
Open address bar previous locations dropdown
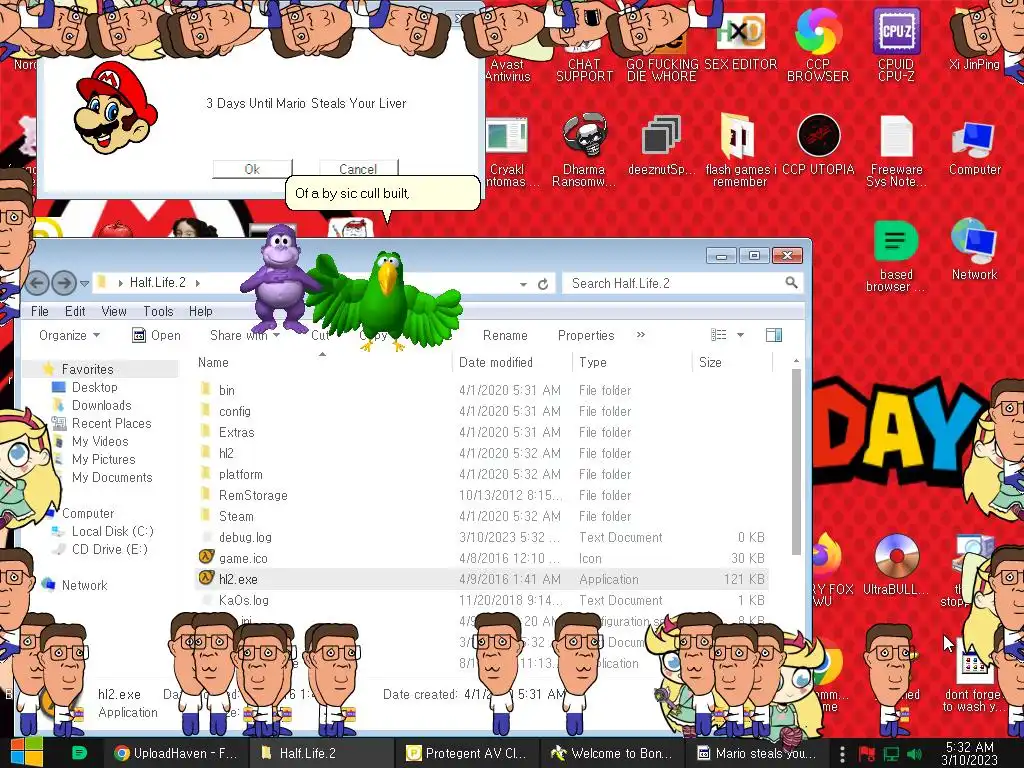click(x=523, y=284)
